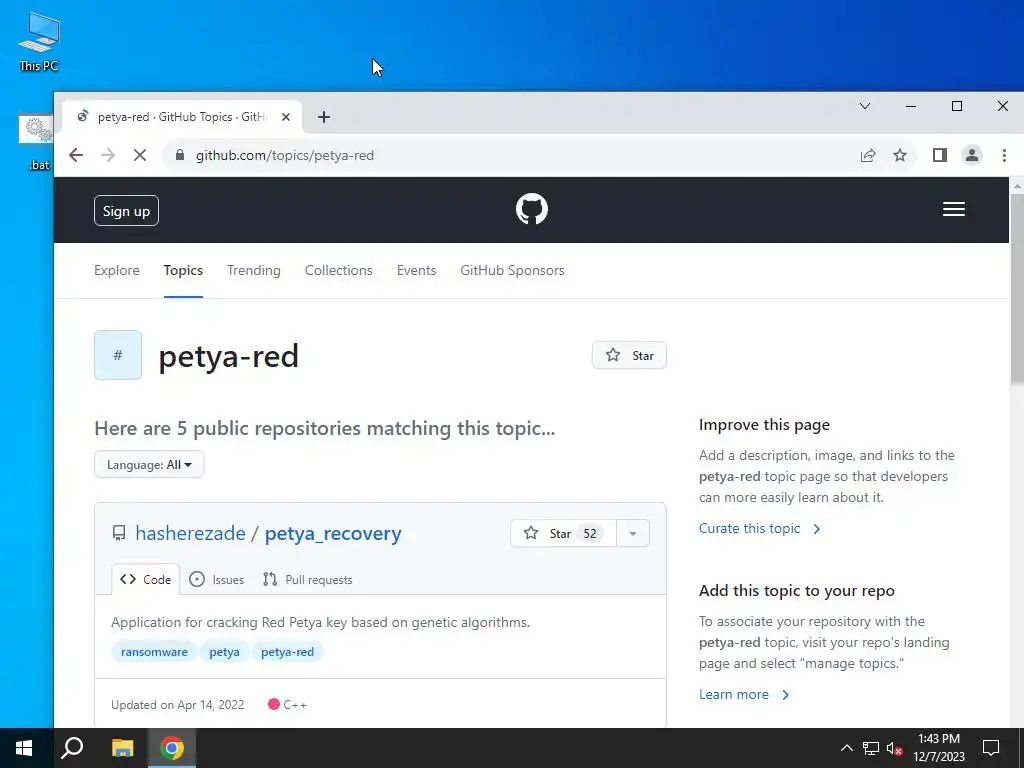Click the red C++ language color dot
The height and width of the screenshot is (768, 1024).
click(274, 704)
